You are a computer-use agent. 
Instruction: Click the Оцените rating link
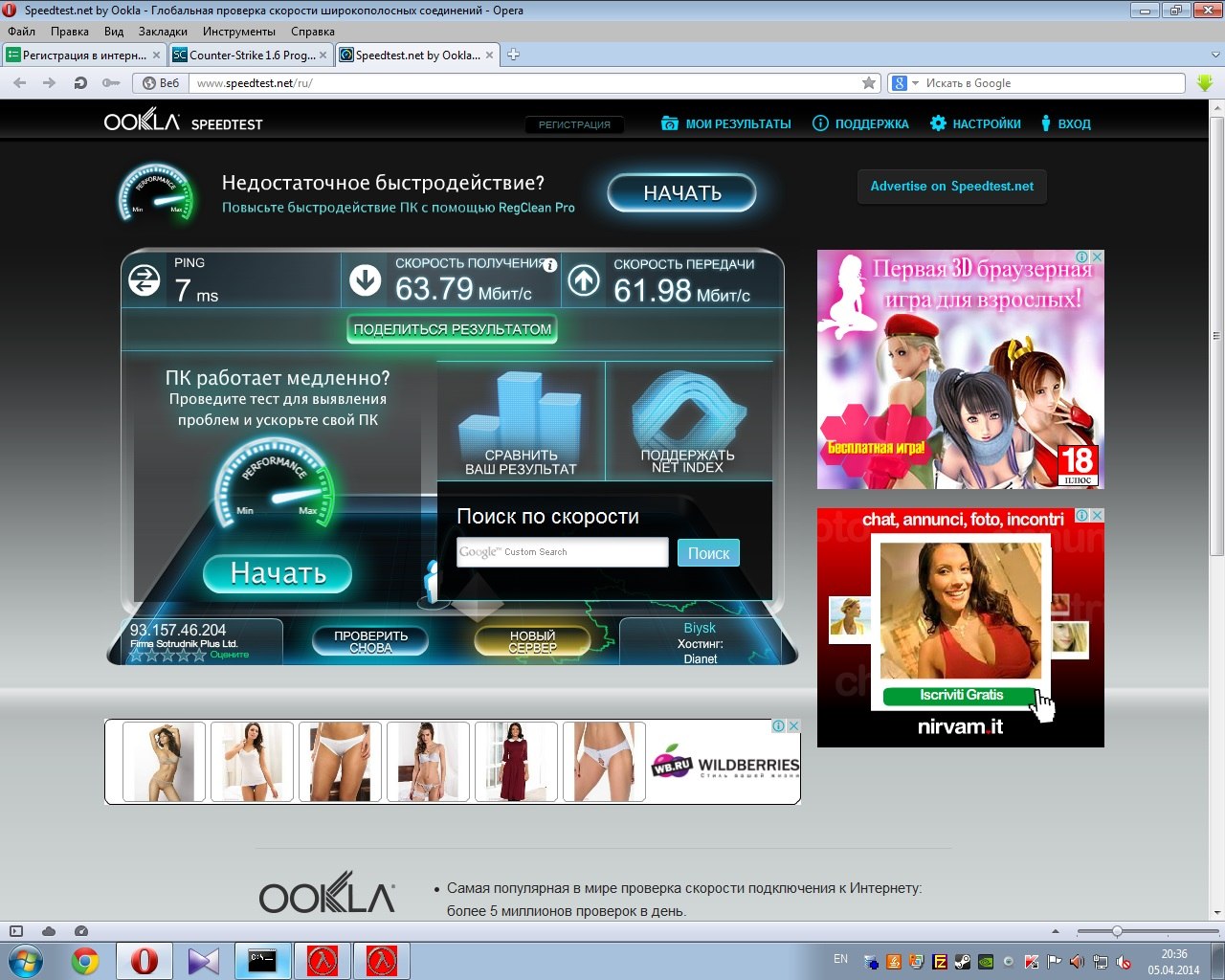click(x=230, y=655)
